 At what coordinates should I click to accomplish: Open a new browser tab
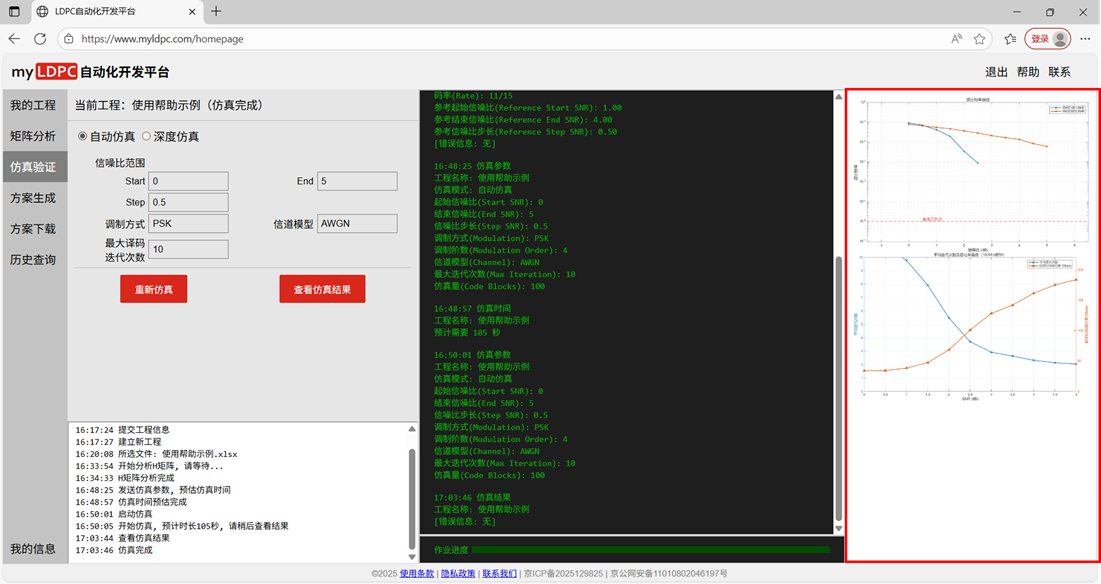pos(217,12)
